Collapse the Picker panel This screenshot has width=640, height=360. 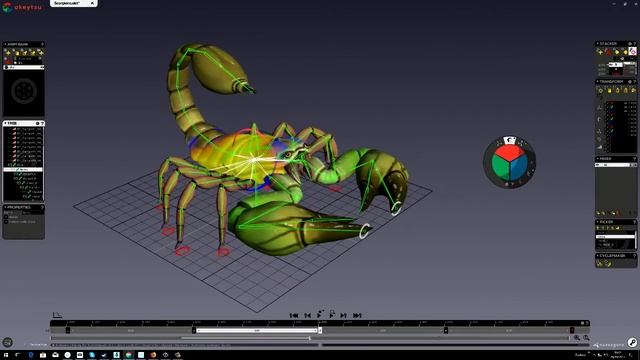pyautogui.click(x=598, y=222)
